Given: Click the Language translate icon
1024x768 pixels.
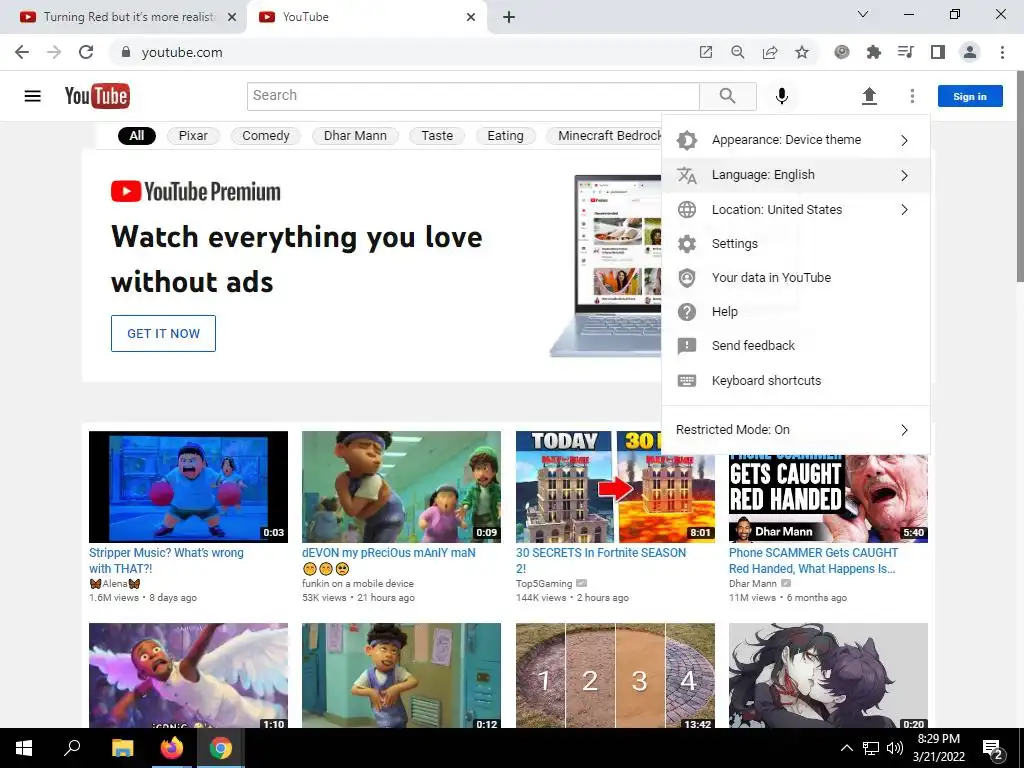Looking at the screenshot, I should 686,175.
